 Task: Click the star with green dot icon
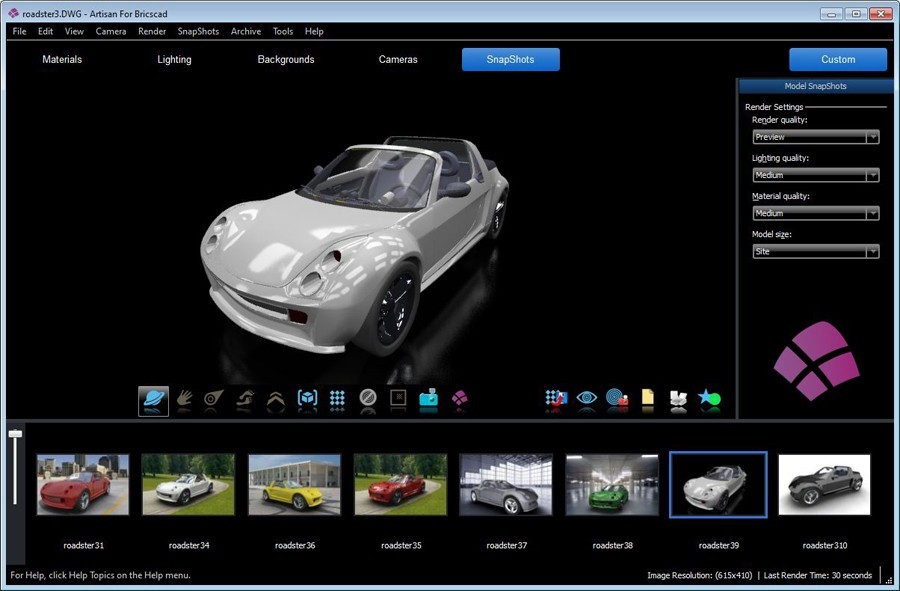709,399
